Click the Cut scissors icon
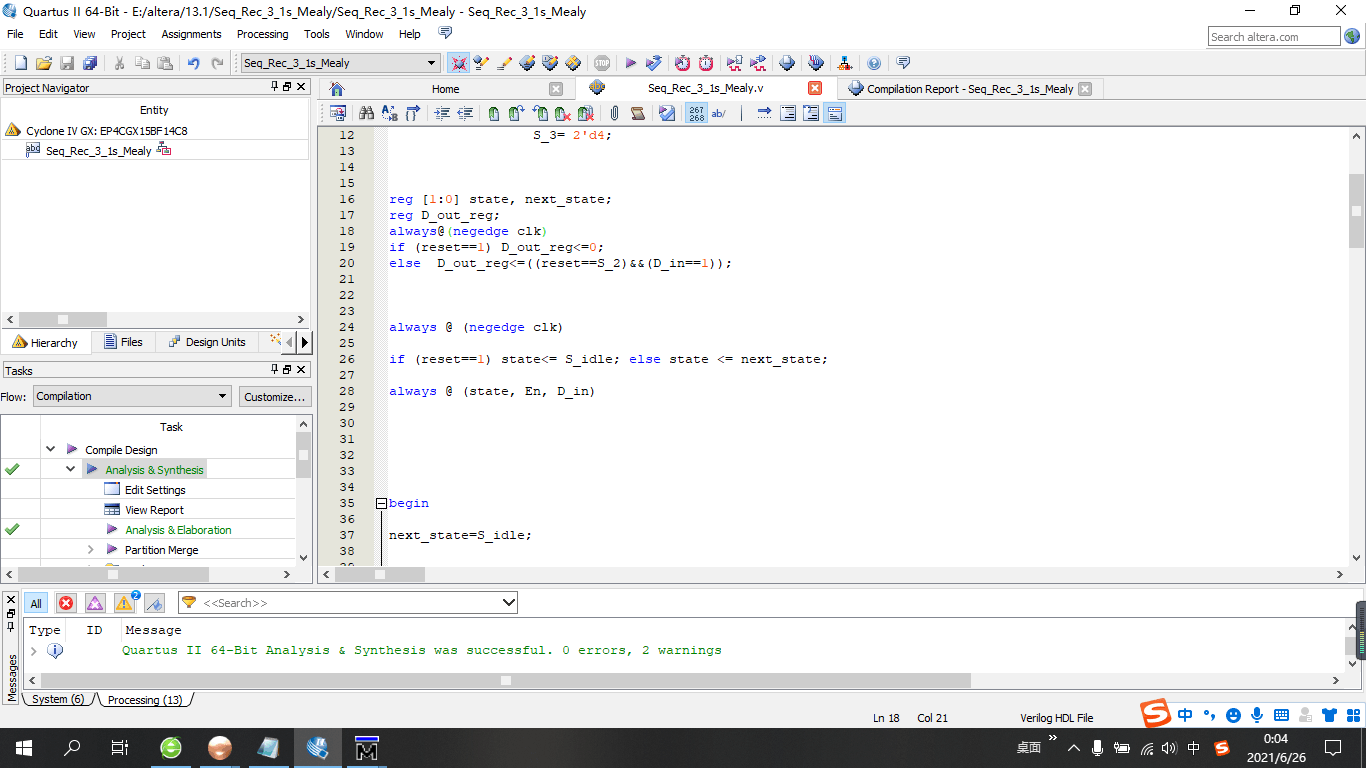 (x=119, y=63)
